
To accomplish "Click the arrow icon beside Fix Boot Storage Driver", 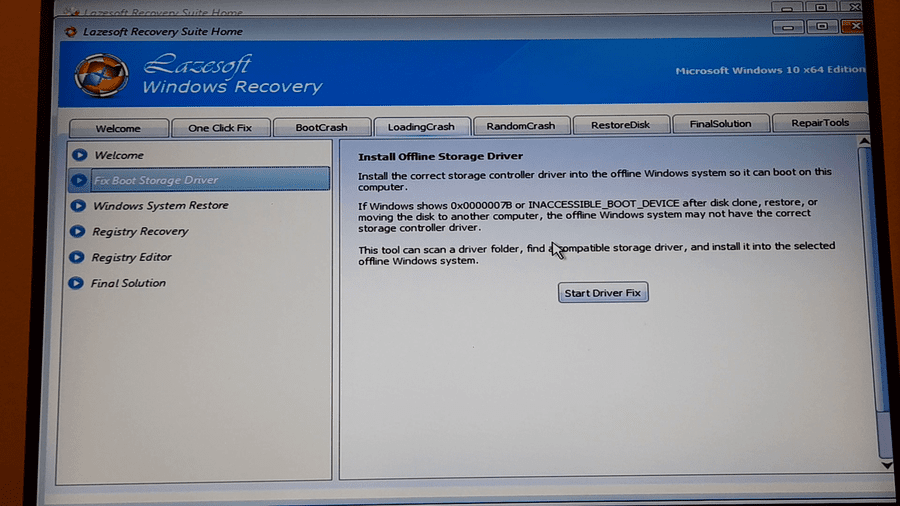I will (x=79, y=180).
